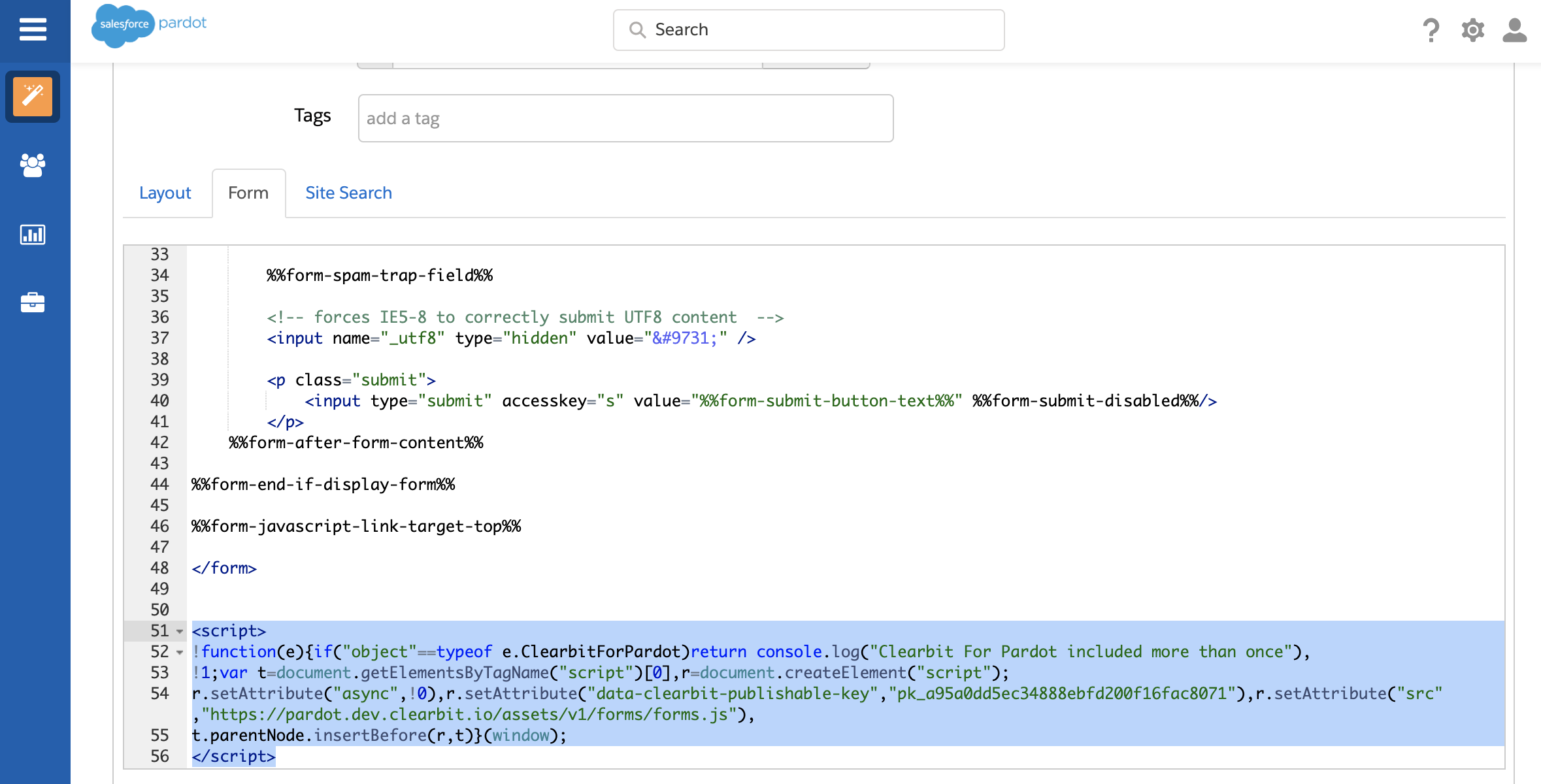Click the data-clearbit-publishable-key line

816,693
